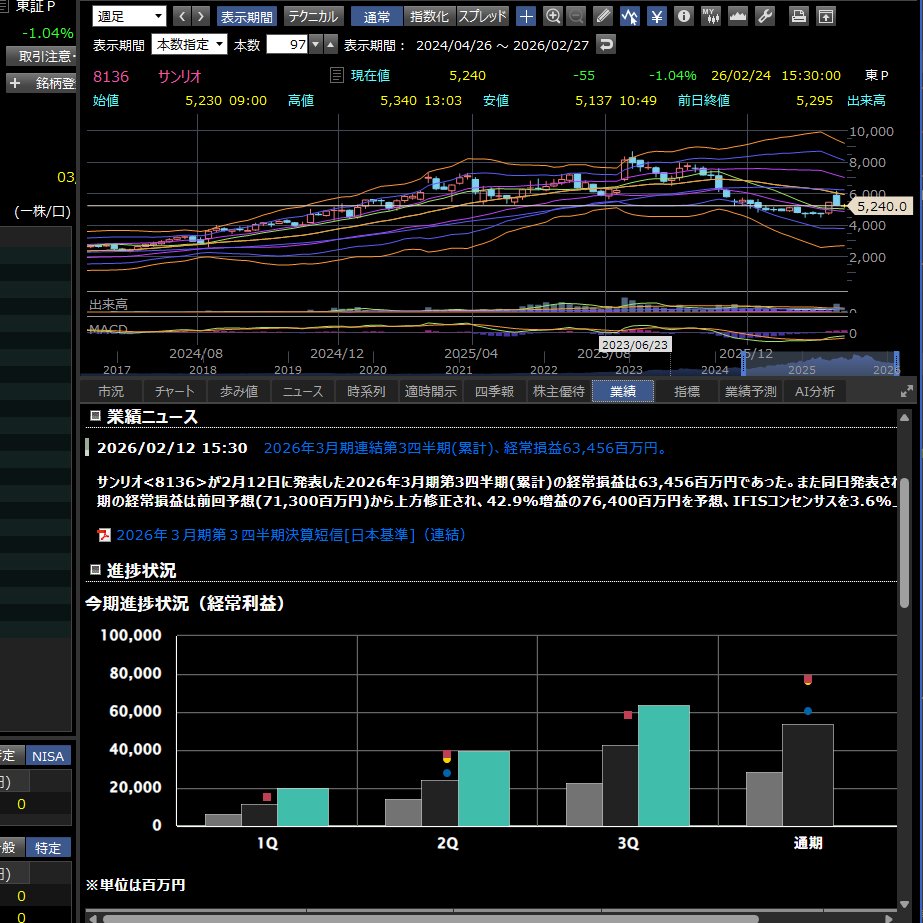This screenshot has height=923, width=923.
Task: Go to previous chart period arrow
Action: (182, 16)
